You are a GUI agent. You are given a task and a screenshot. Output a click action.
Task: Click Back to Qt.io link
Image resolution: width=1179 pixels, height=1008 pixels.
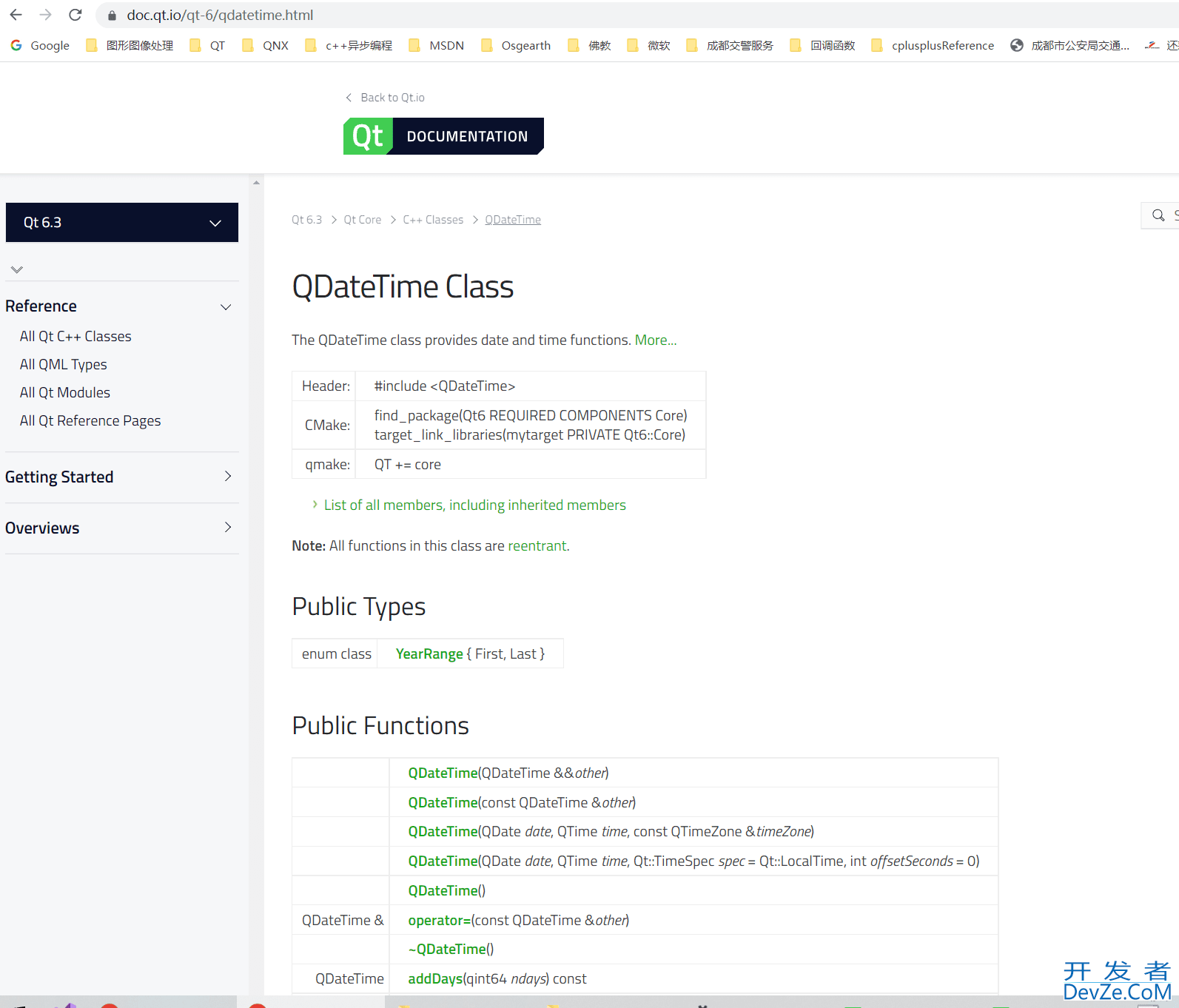coord(385,98)
